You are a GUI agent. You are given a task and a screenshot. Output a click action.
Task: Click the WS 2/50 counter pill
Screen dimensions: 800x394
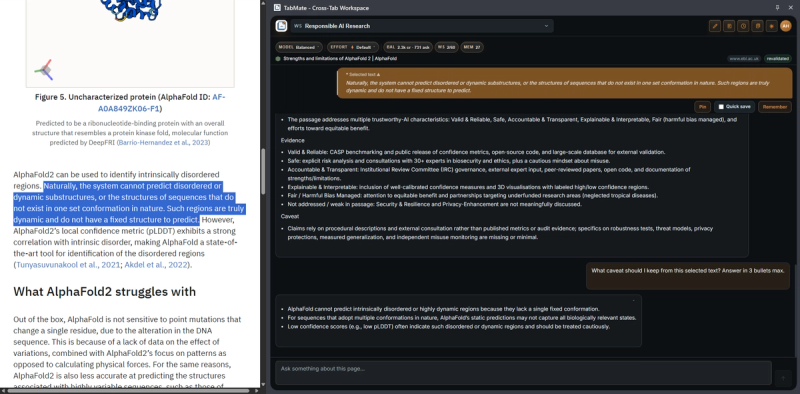pyautogui.click(x=446, y=47)
